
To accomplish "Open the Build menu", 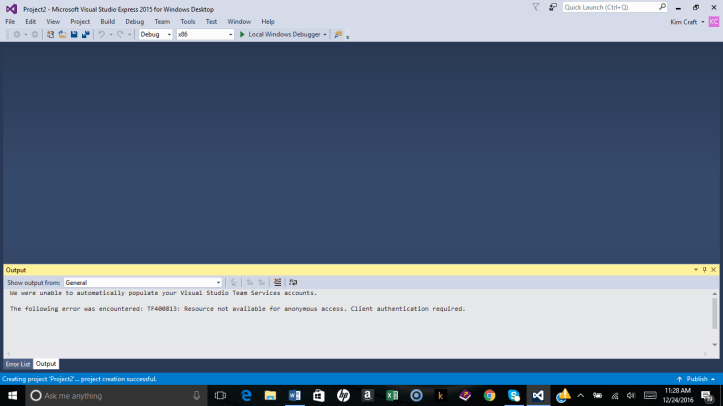I will point(107,22).
